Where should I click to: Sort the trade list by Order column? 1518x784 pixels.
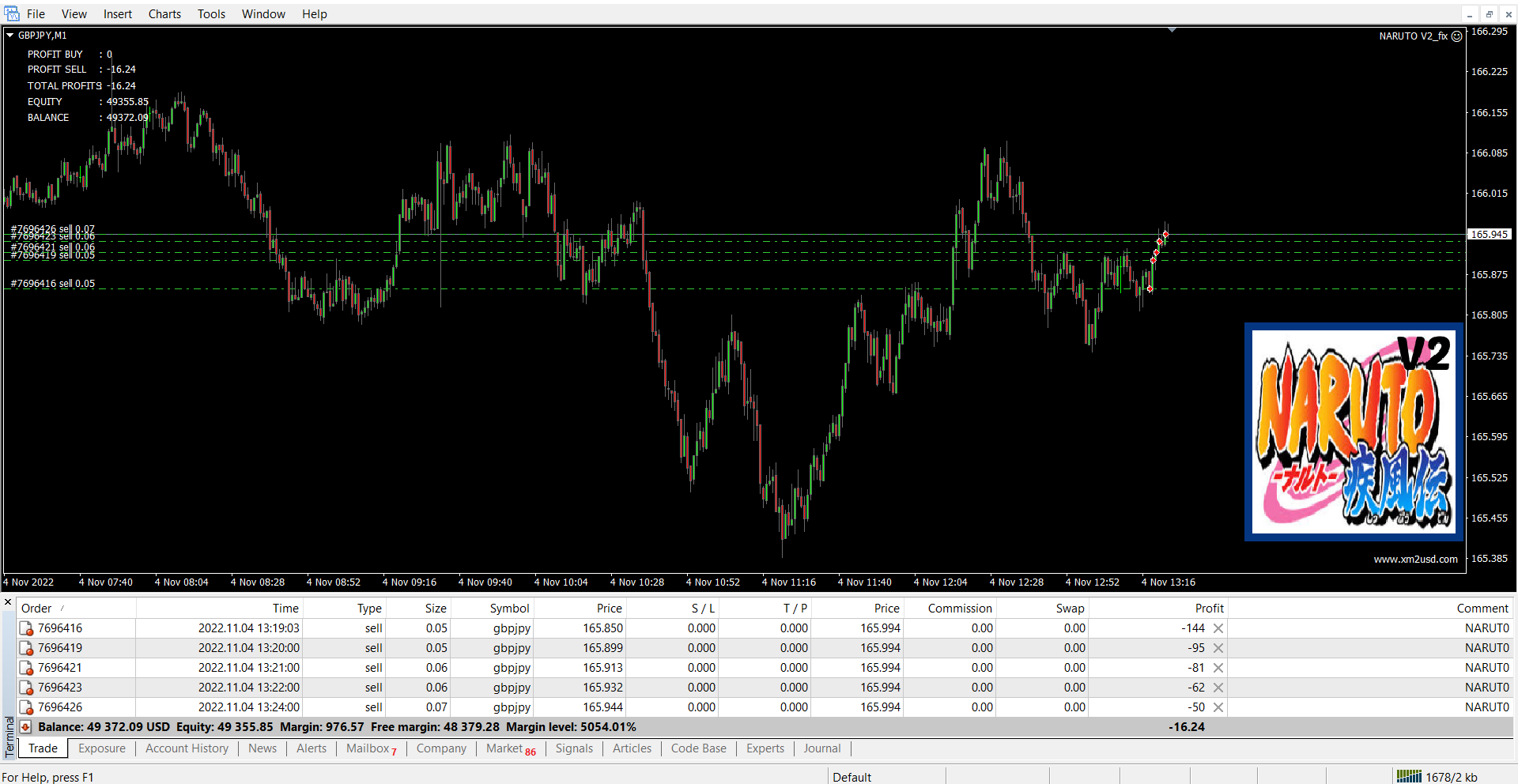coord(36,608)
